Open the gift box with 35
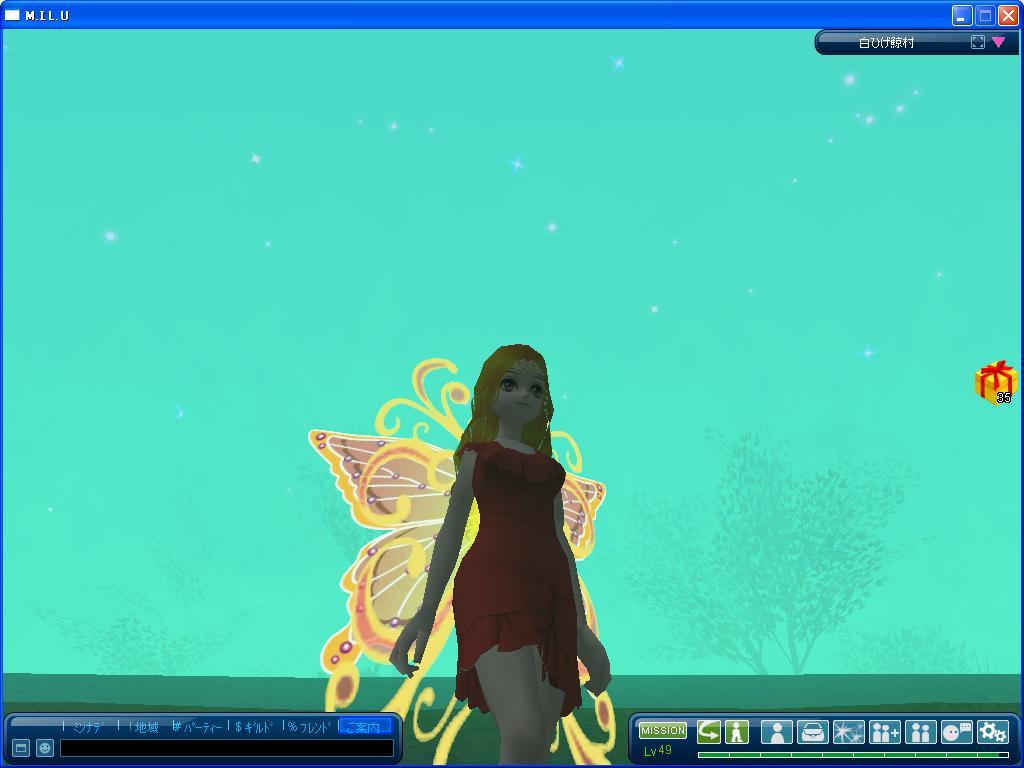The image size is (1024, 768). (x=995, y=383)
